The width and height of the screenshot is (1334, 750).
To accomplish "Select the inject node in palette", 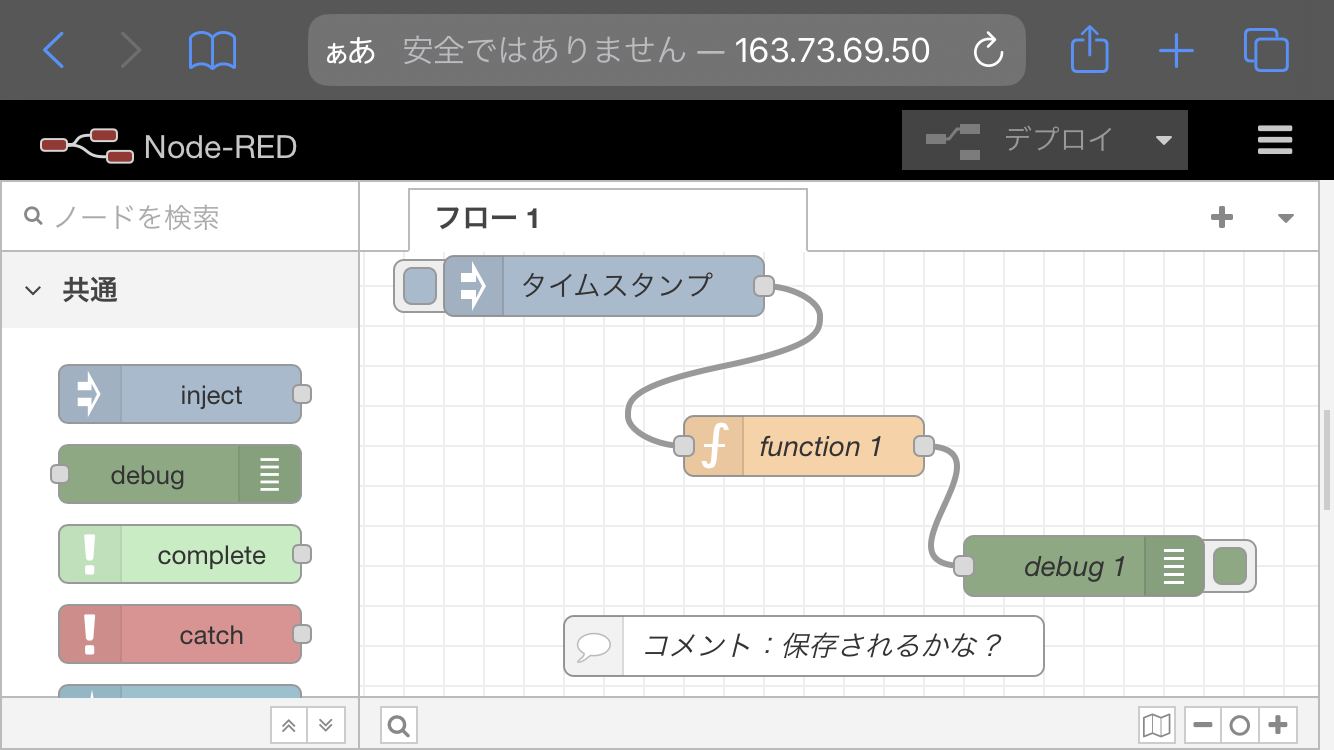I will click(180, 394).
